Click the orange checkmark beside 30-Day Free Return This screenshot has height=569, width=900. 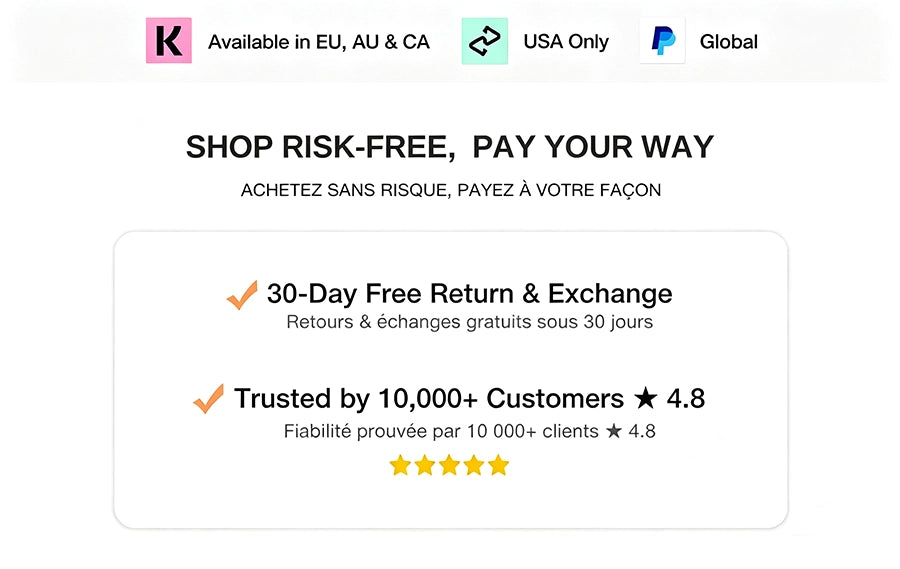242,295
